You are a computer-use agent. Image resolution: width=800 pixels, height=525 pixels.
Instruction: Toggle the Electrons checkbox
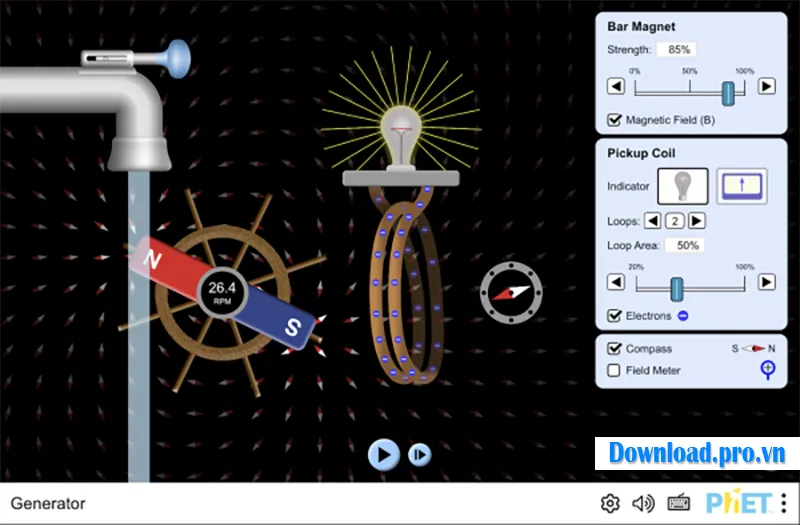(614, 316)
